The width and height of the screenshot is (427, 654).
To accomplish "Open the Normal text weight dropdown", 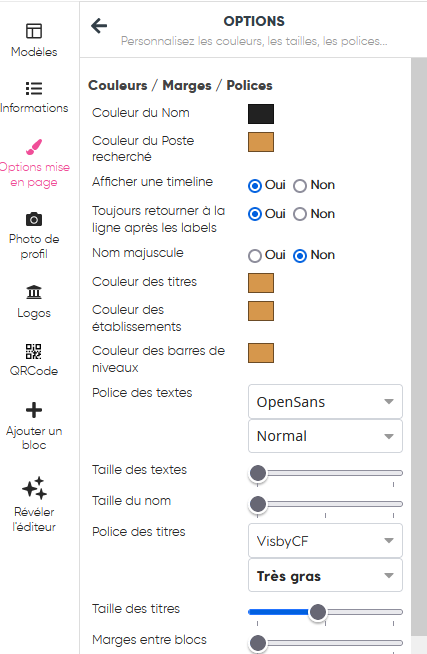I will click(325, 436).
